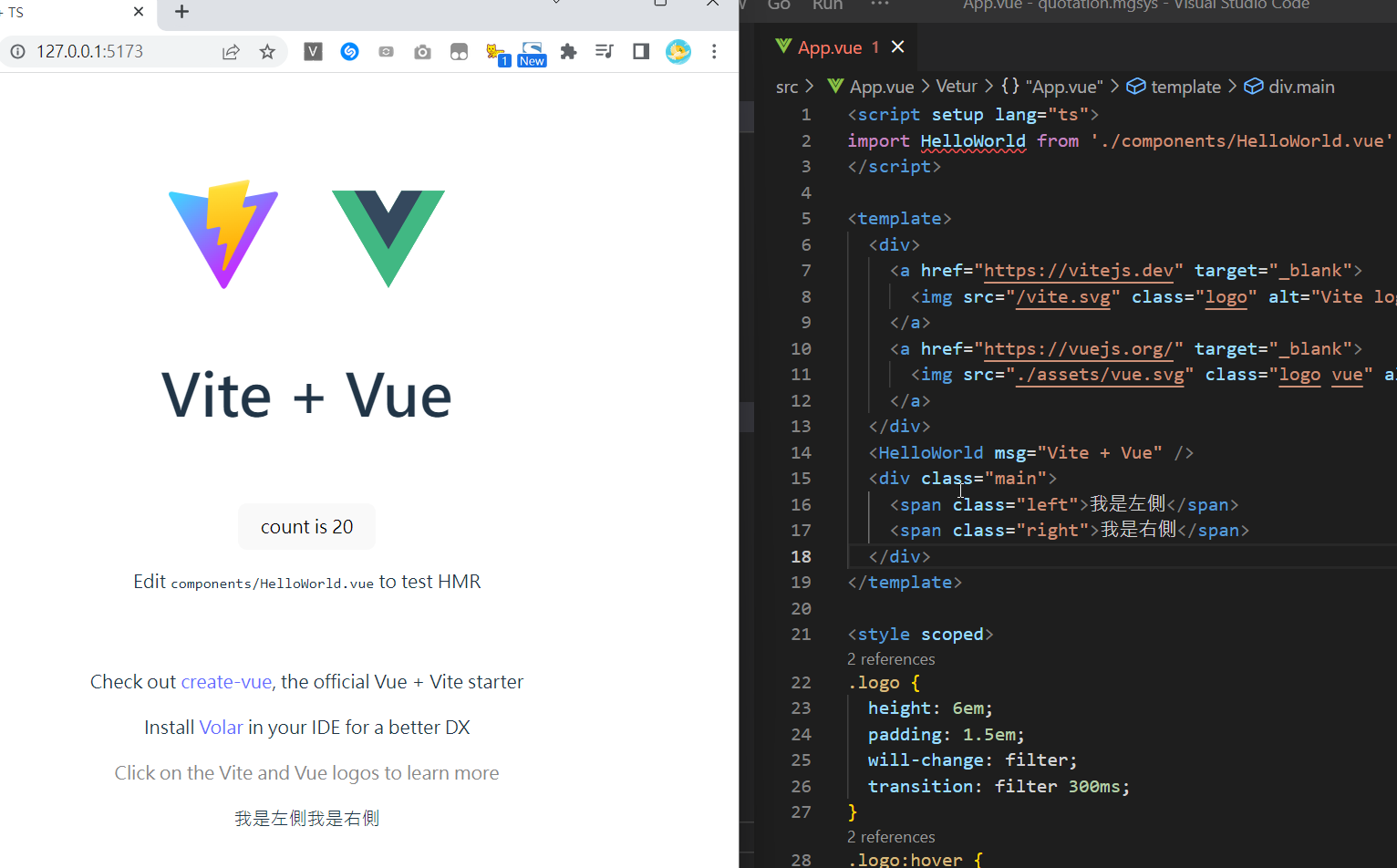Click the Vue logo on the page
The image size is (1397, 868).
coord(388,238)
